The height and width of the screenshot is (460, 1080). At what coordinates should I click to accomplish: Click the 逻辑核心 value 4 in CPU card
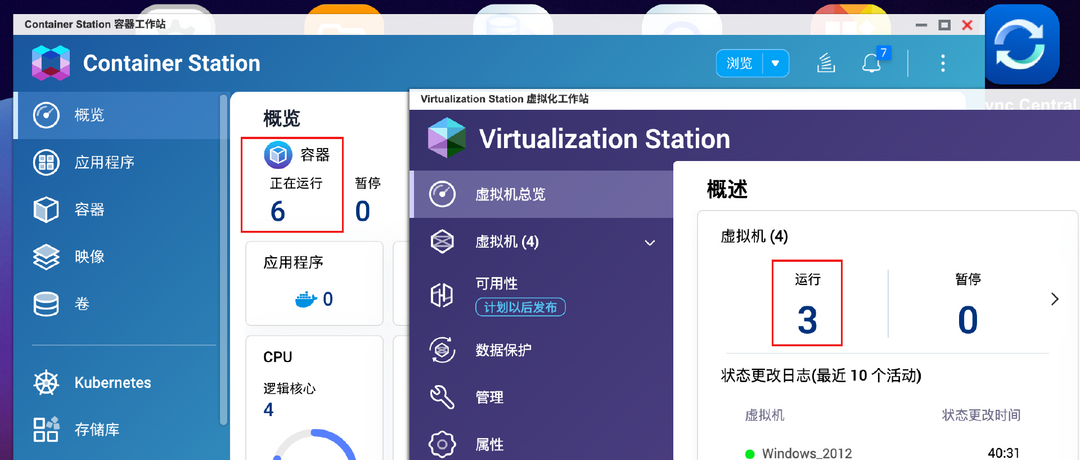pyautogui.click(x=269, y=410)
